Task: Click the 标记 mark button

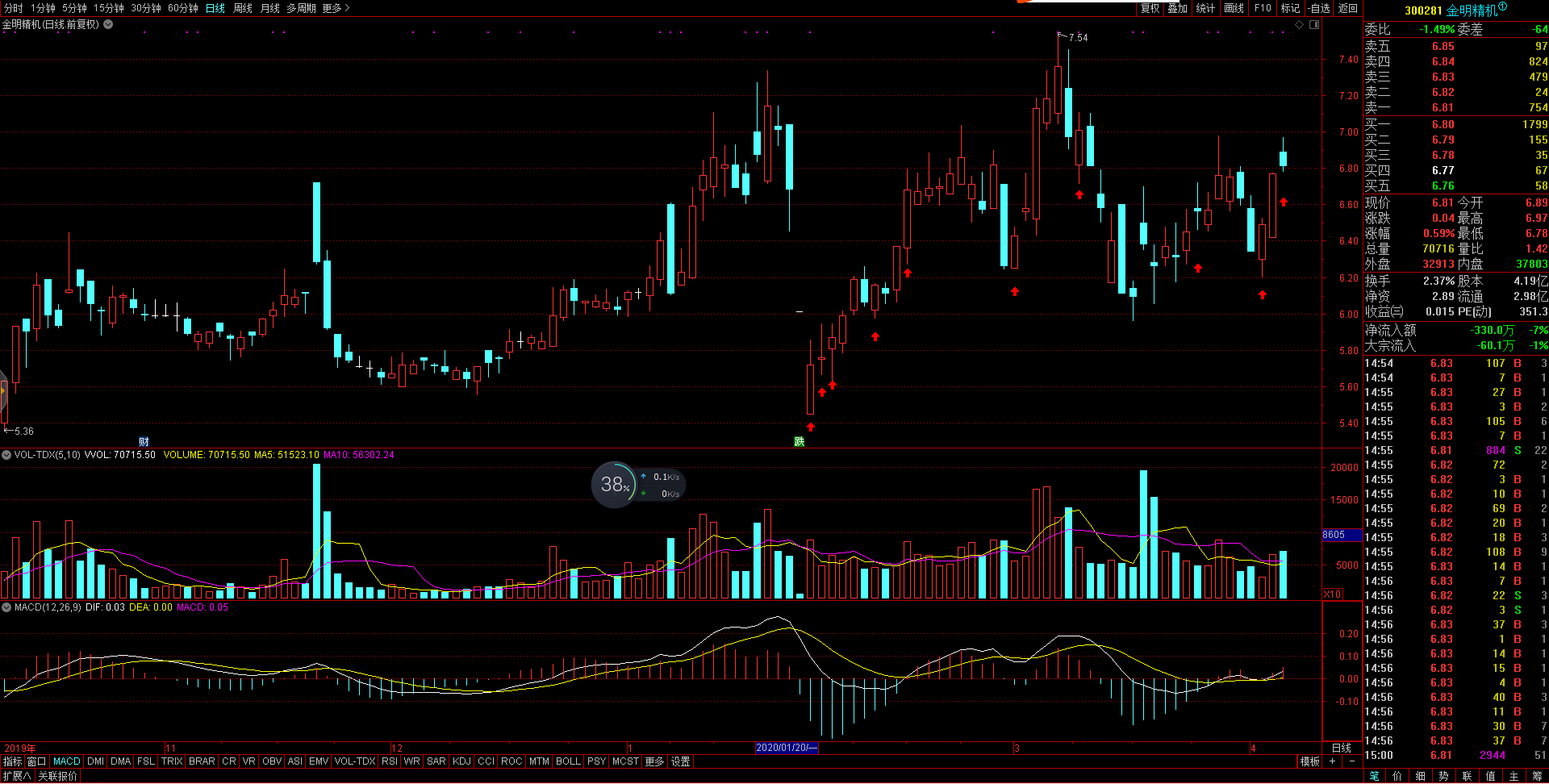Action: tap(1290, 8)
